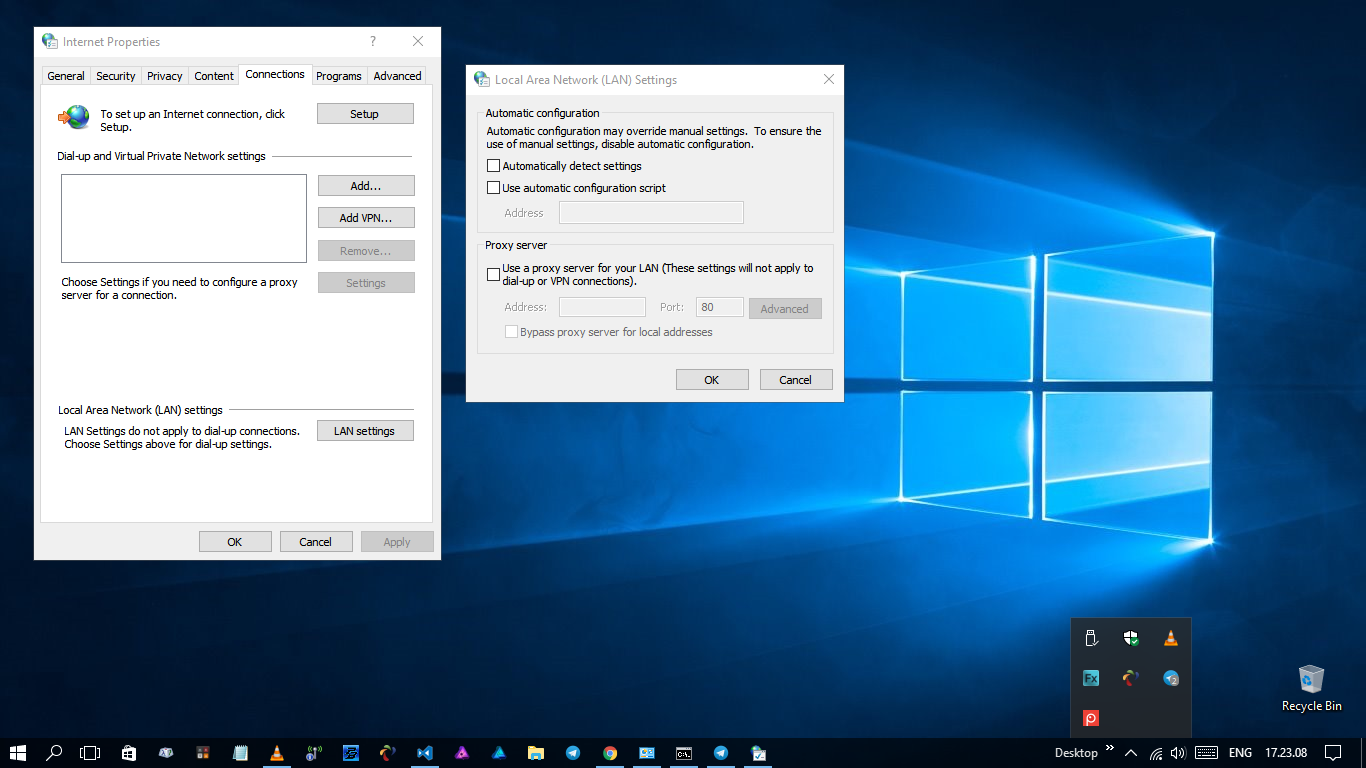Open the Wi-Fi network status icon
This screenshot has width=1366, height=768.
[1156, 753]
